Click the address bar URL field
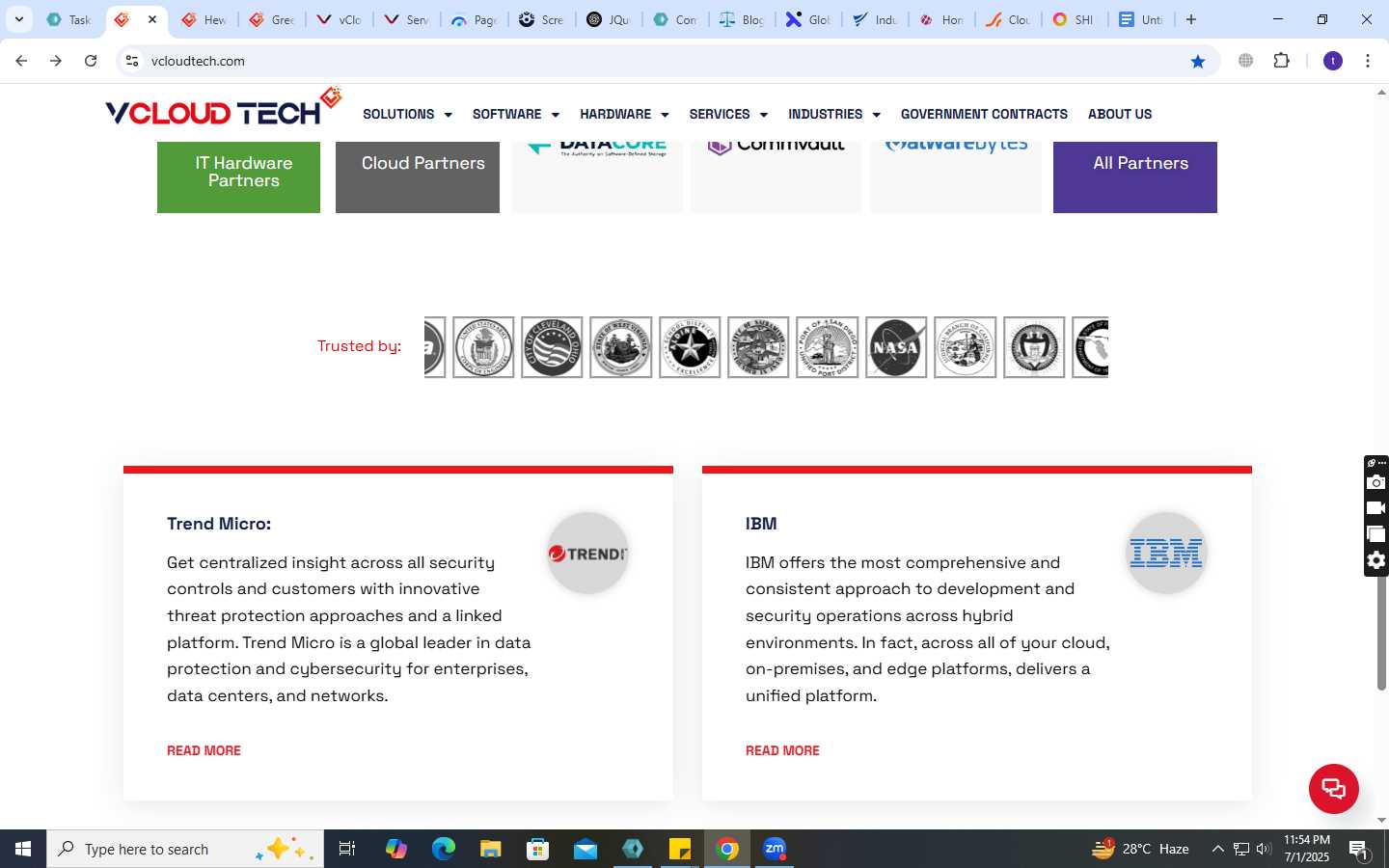The width and height of the screenshot is (1389, 868). (666, 61)
